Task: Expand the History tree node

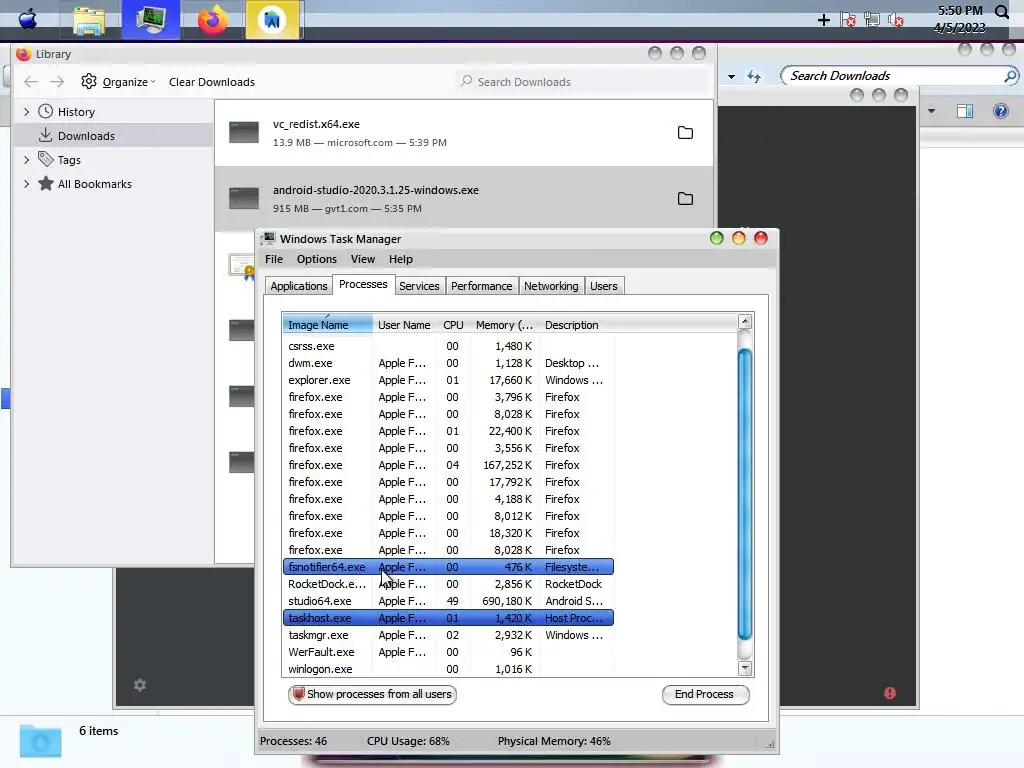Action: [27, 112]
